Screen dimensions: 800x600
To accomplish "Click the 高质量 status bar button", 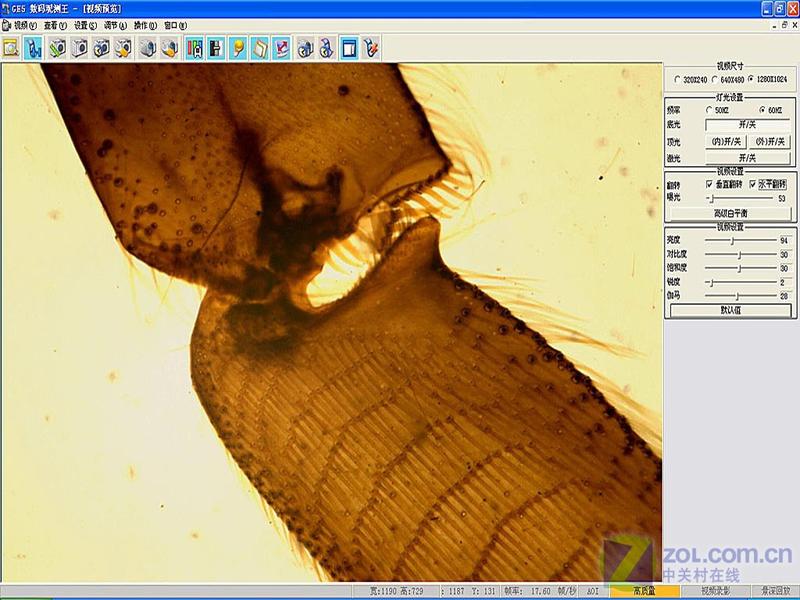I will (644, 591).
